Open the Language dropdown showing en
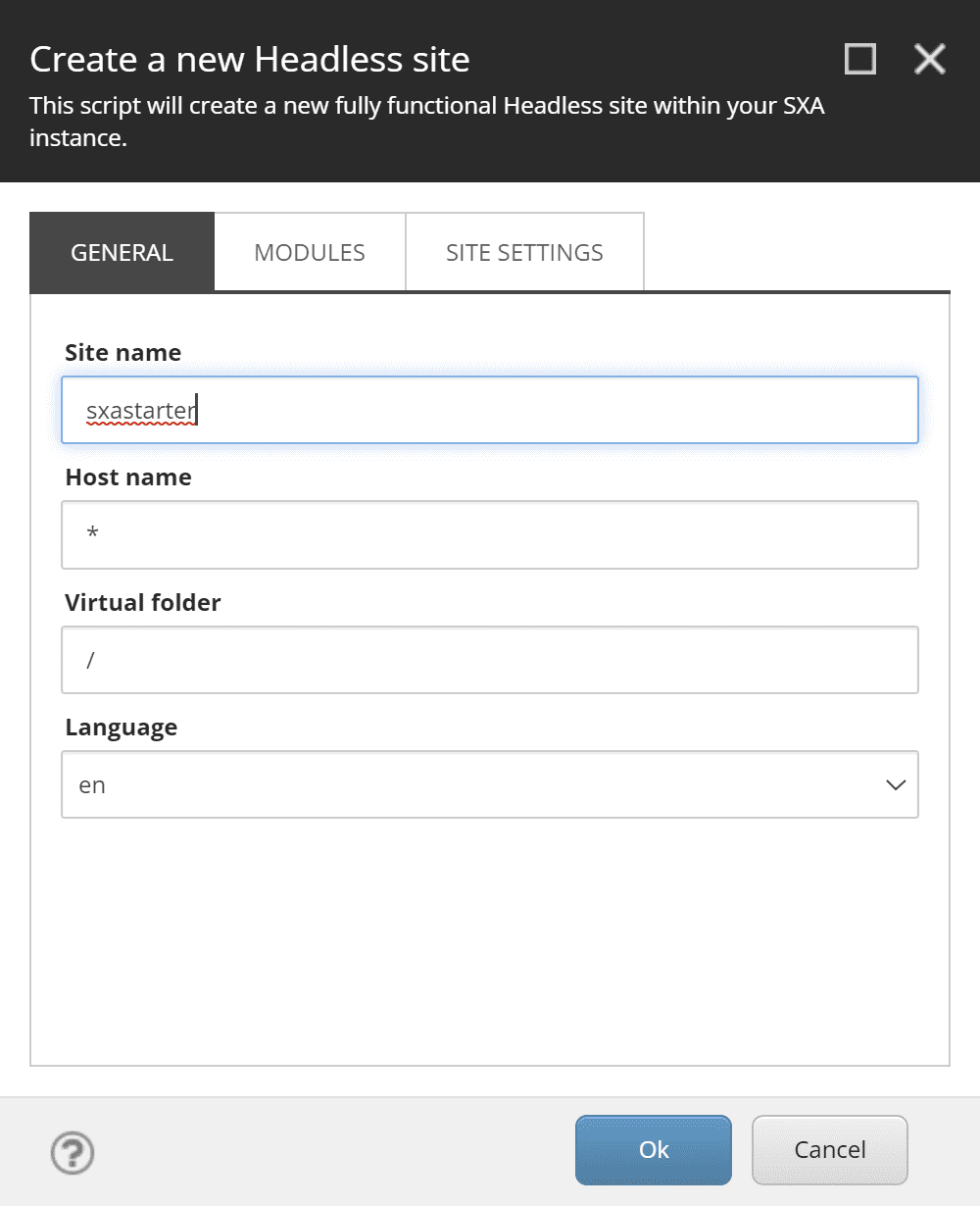Viewport: 980px width, 1206px height. [470, 785]
